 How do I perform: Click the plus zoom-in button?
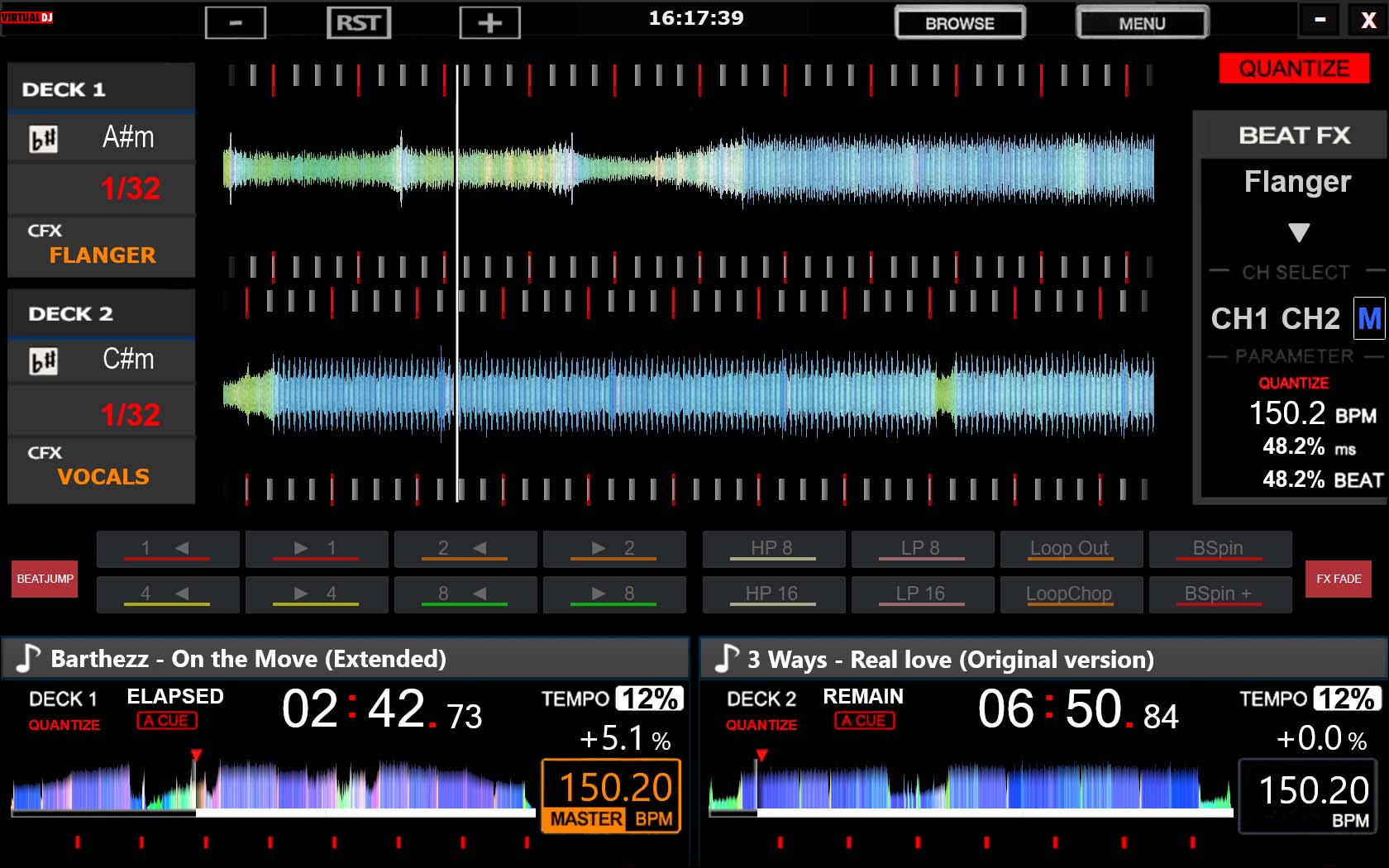(490, 22)
